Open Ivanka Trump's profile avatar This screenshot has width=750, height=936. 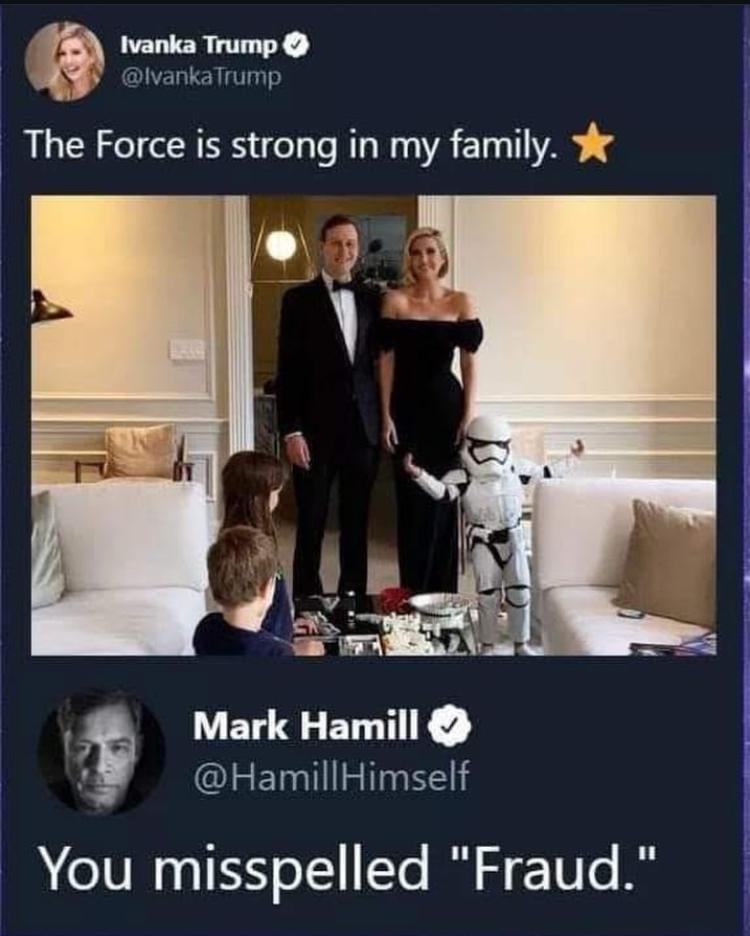(x=66, y=61)
